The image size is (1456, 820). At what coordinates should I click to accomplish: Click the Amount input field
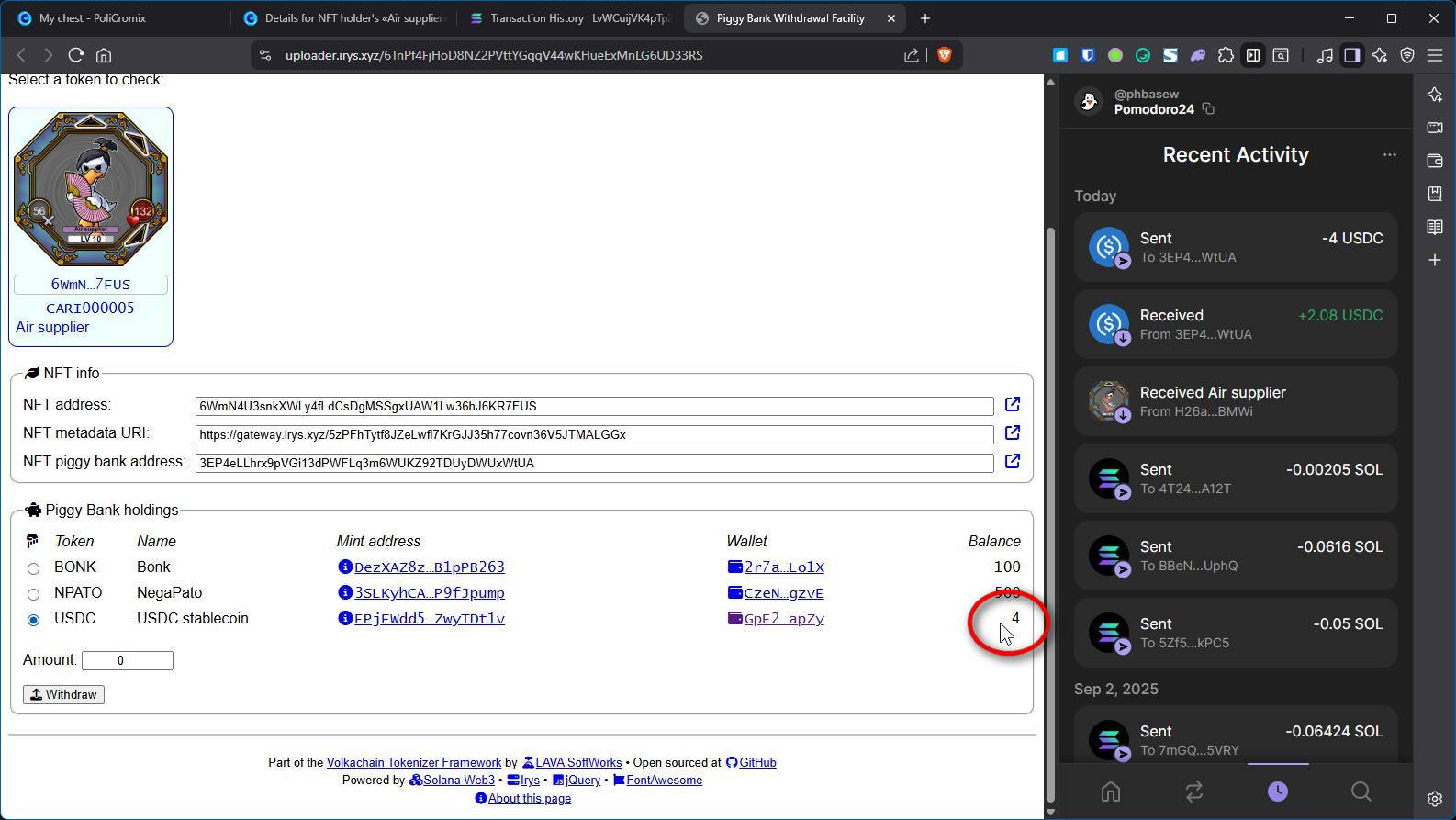[128, 660]
